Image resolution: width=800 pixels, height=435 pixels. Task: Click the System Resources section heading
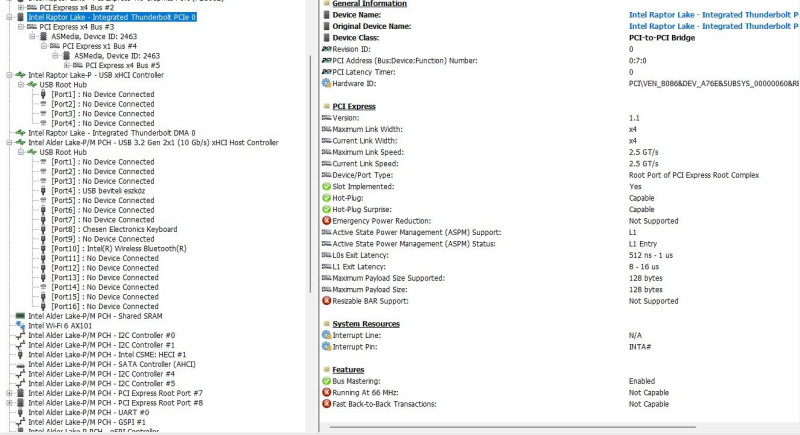(x=366, y=324)
